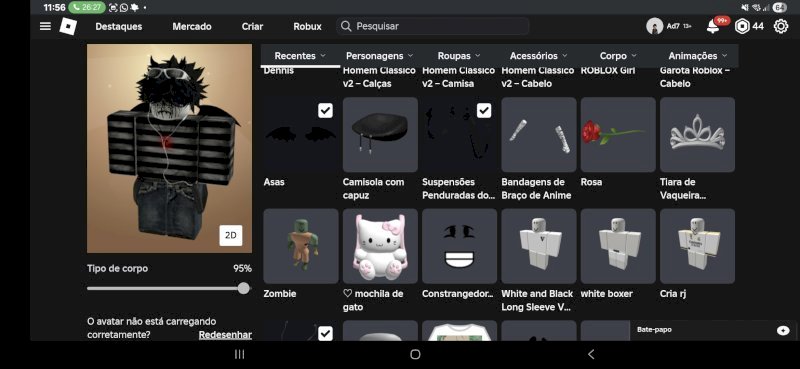The image size is (800, 369).
Task: Click the Robux balance number 44
Action: [758, 27]
